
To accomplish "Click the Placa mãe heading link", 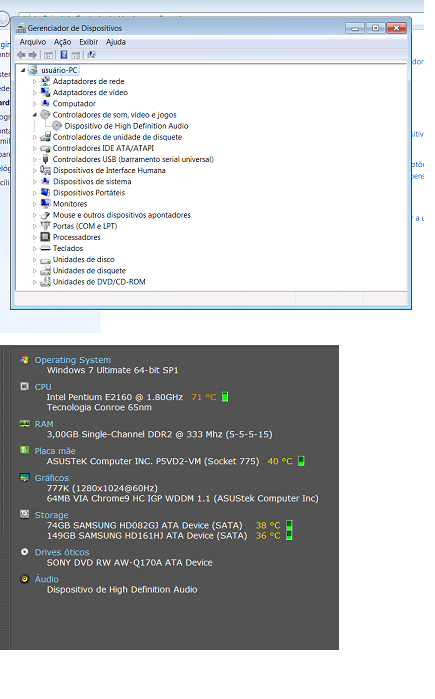I will point(55,451).
